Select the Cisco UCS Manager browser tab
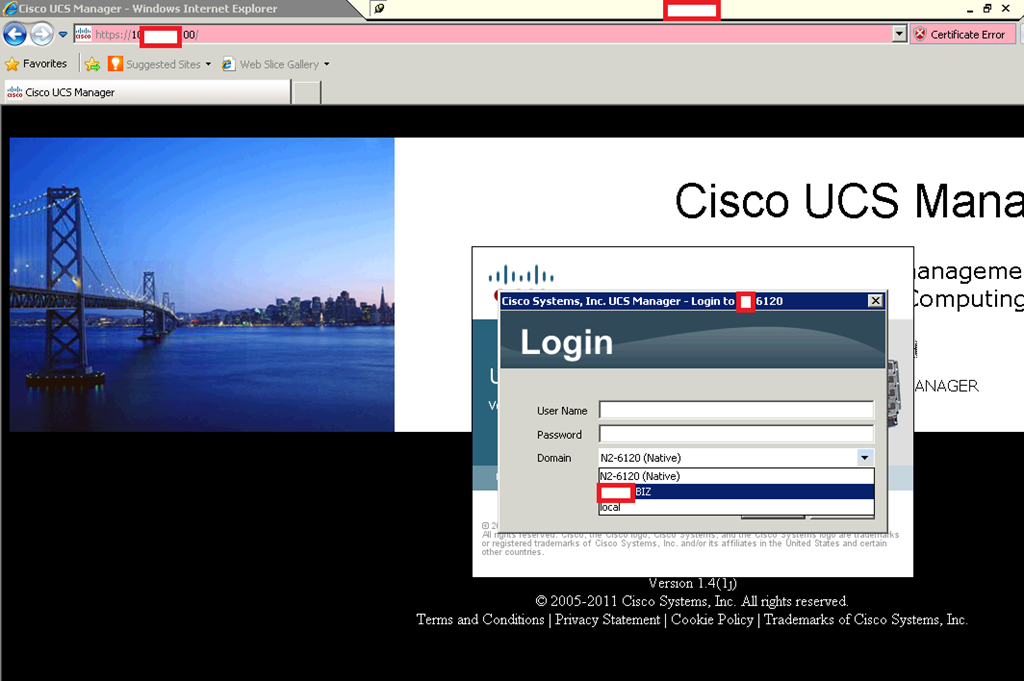The width and height of the screenshot is (1024, 681). [x=147, y=92]
